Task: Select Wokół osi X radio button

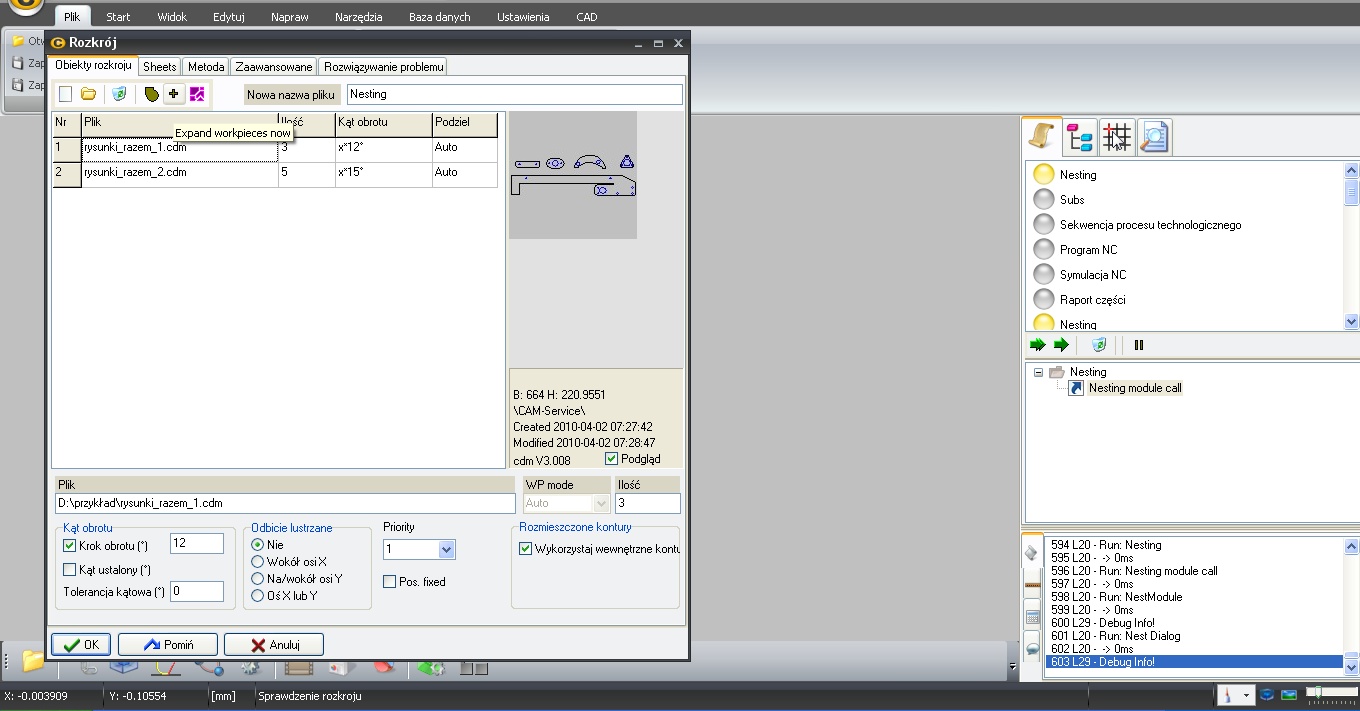Action: click(258, 562)
